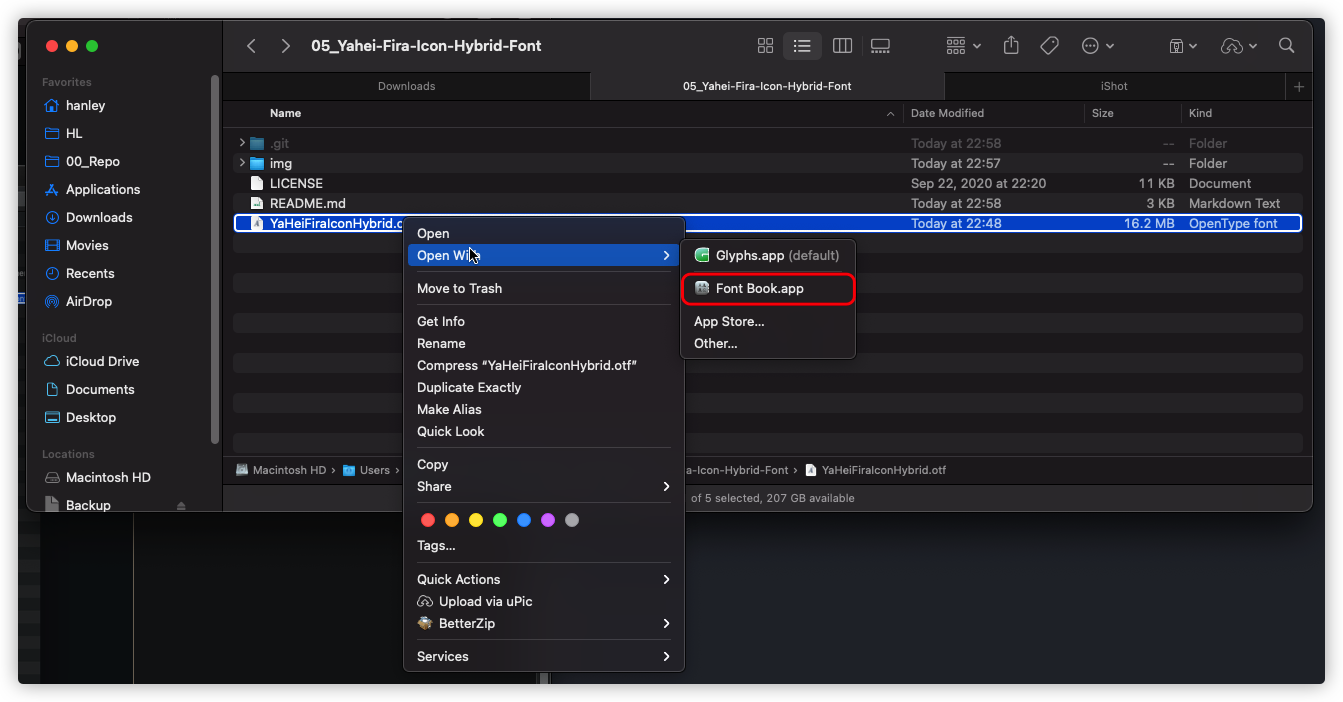1343x702 pixels.
Task: Expand the Services submenu
Action: [544, 656]
